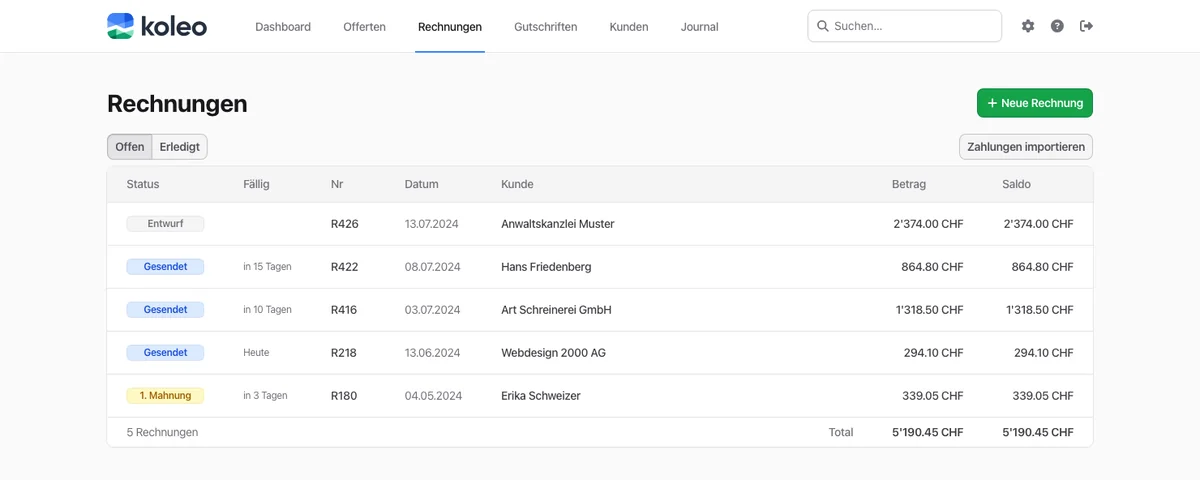1200x480 pixels.
Task: Open help via the question mark icon
Action: pyautogui.click(x=1057, y=26)
